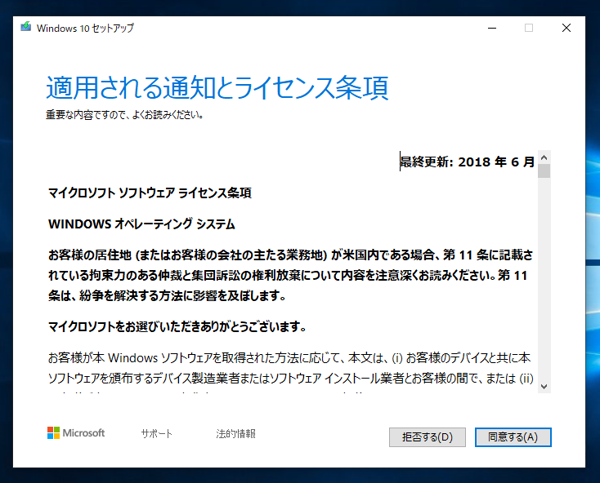Click the license text scrollbar thumb
600x483 pixels.
pyautogui.click(x=544, y=171)
